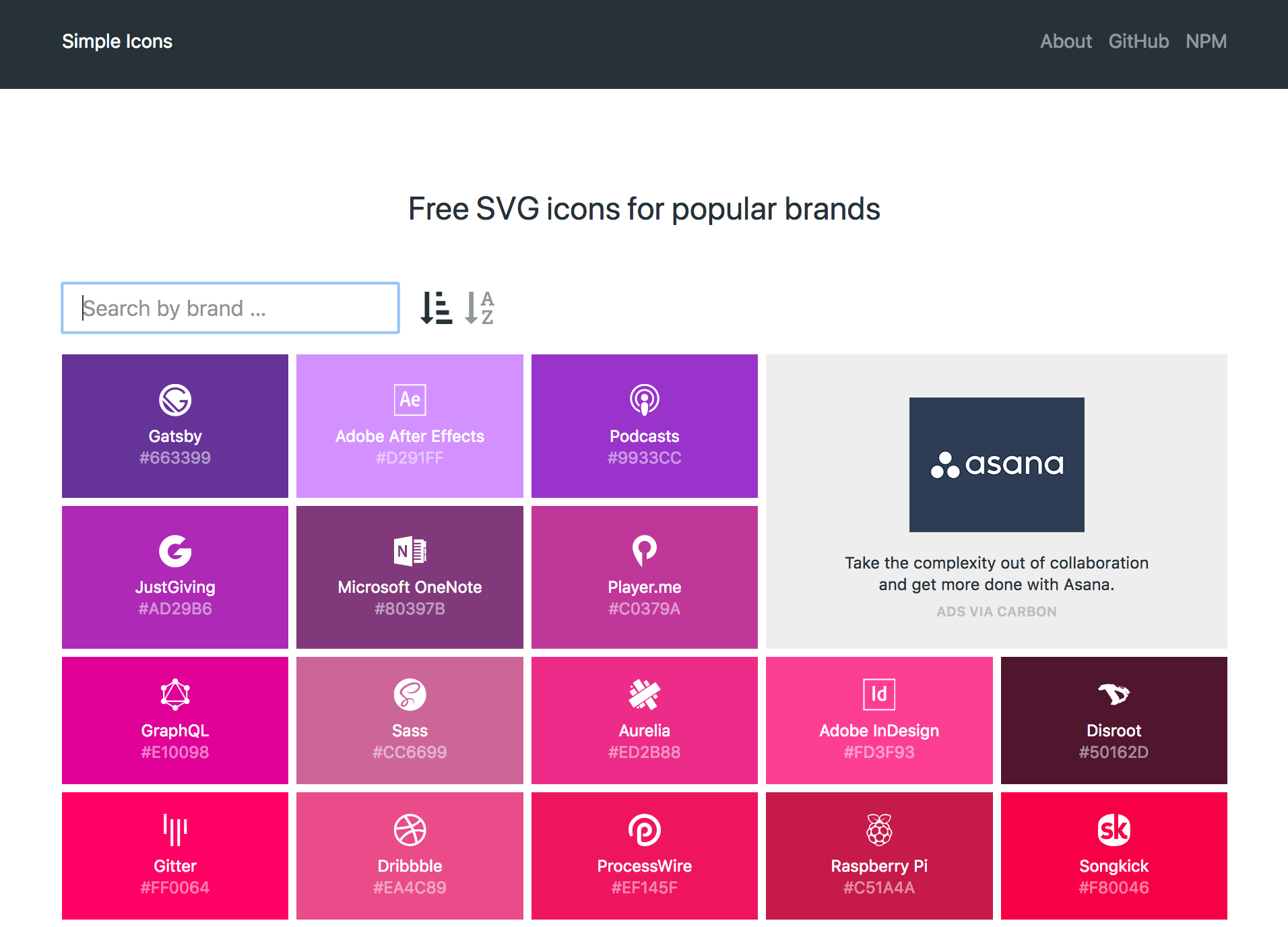Click the Gitter icon
Viewport: 1288px width, 927px height.
(175, 830)
